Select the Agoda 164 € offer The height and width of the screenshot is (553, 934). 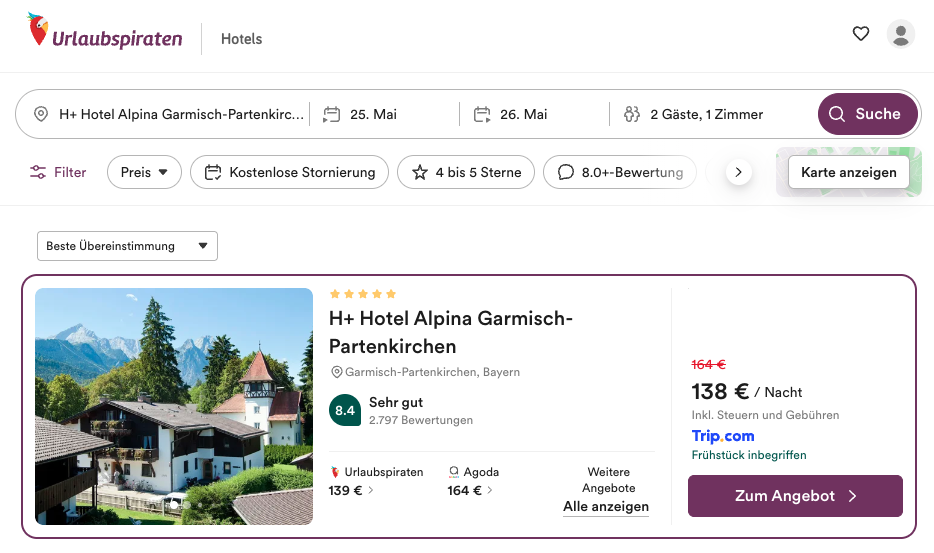[x=470, y=482]
